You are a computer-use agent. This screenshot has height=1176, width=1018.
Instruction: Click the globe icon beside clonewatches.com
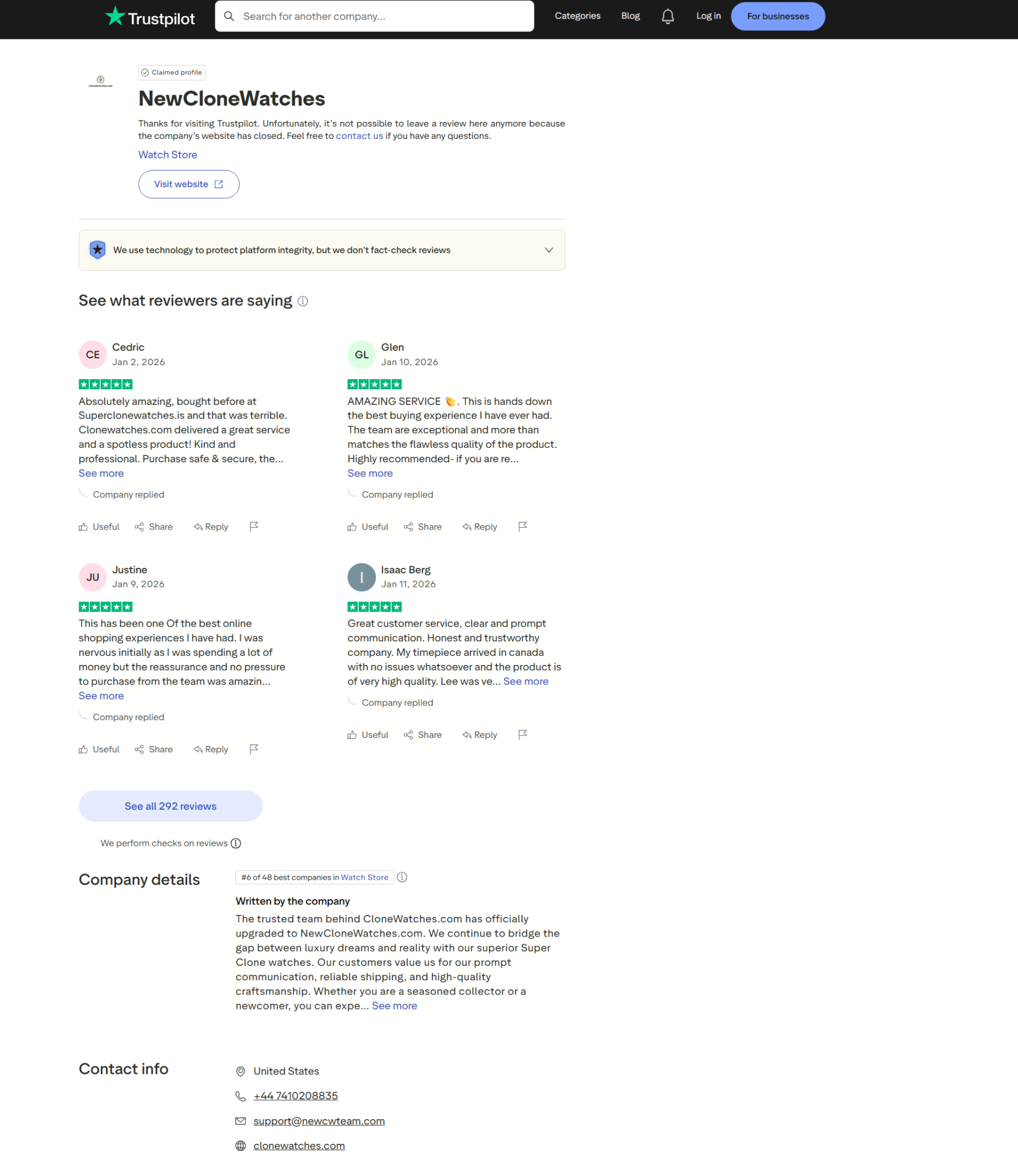pyautogui.click(x=240, y=1146)
